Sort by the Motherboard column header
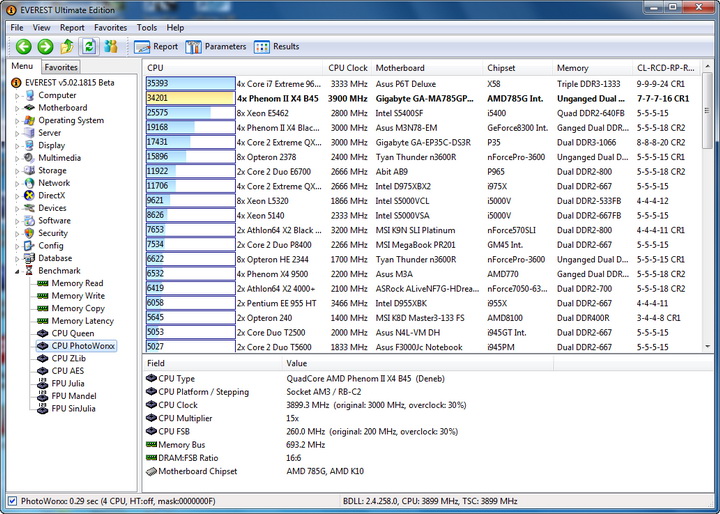 [x=428, y=68]
